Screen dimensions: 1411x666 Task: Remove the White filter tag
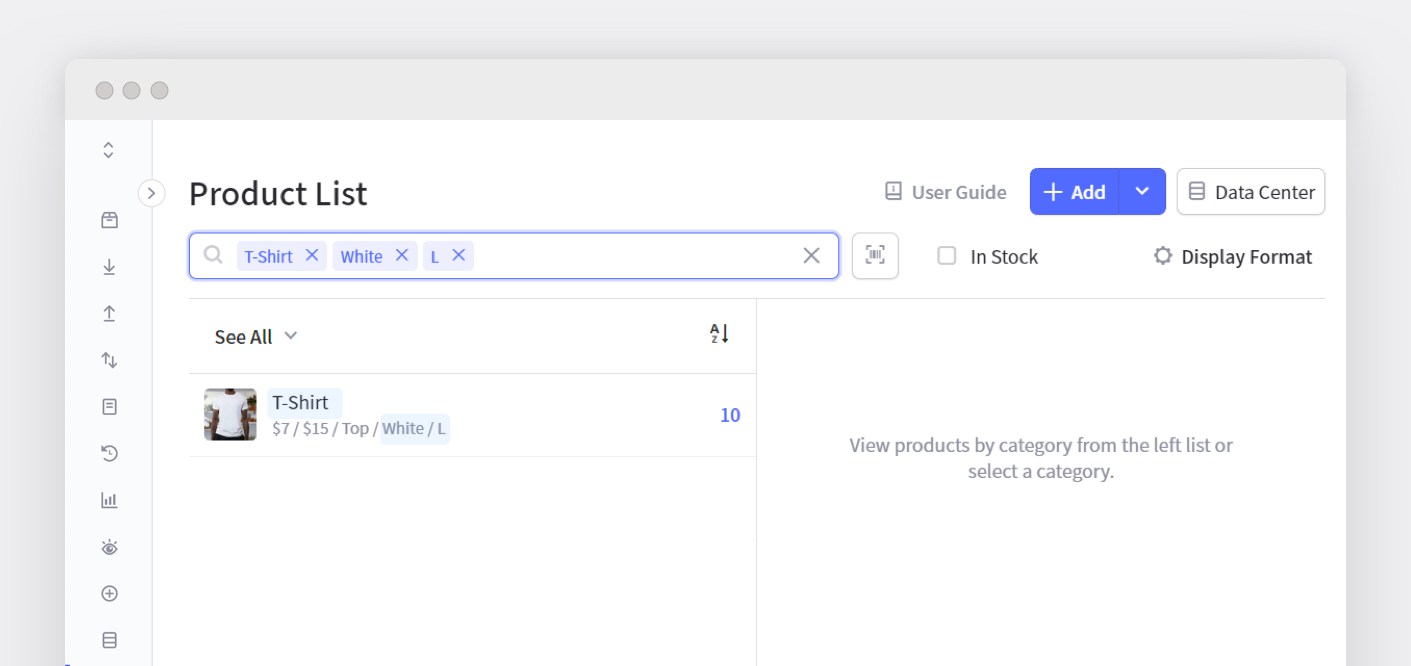tap(402, 255)
